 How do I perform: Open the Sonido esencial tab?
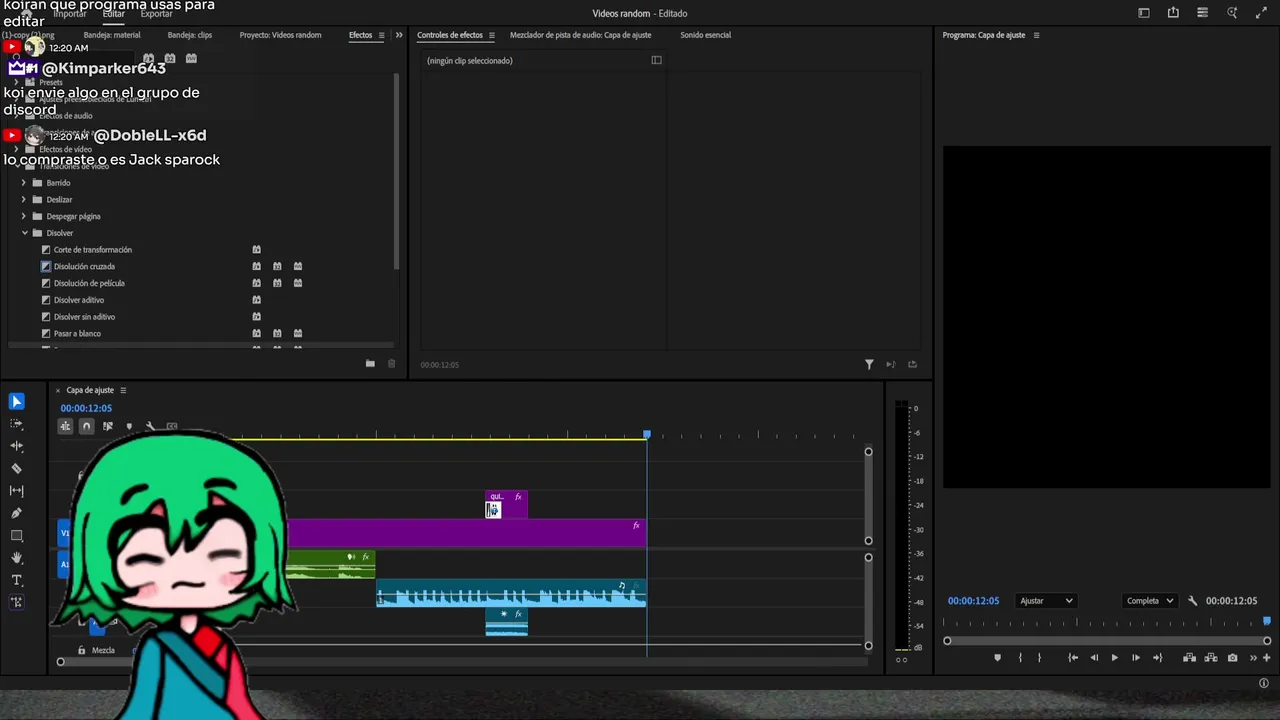coord(705,35)
